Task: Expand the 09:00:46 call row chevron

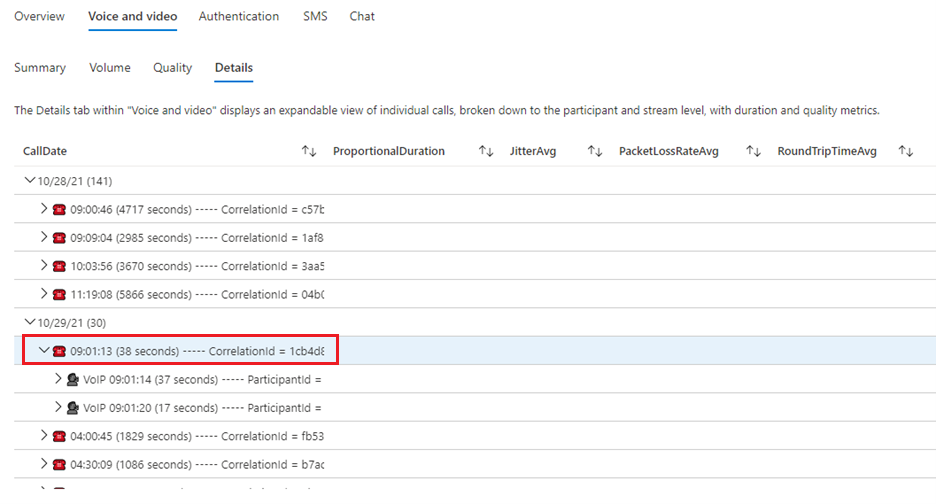Action: coord(44,208)
